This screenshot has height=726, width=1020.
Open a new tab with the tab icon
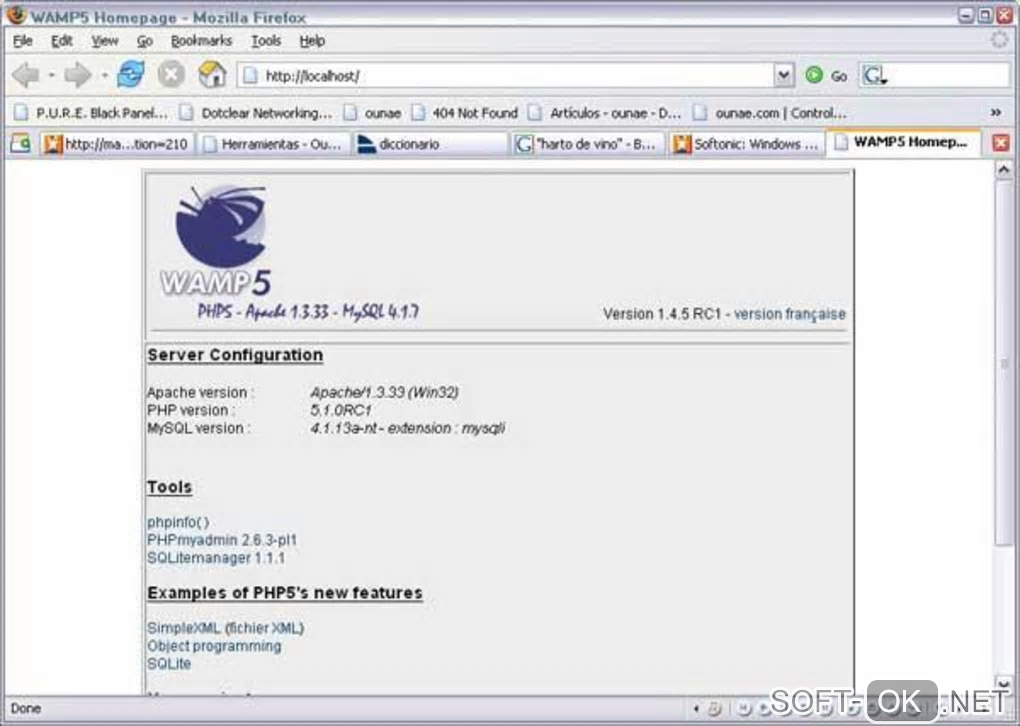coord(20,143)
